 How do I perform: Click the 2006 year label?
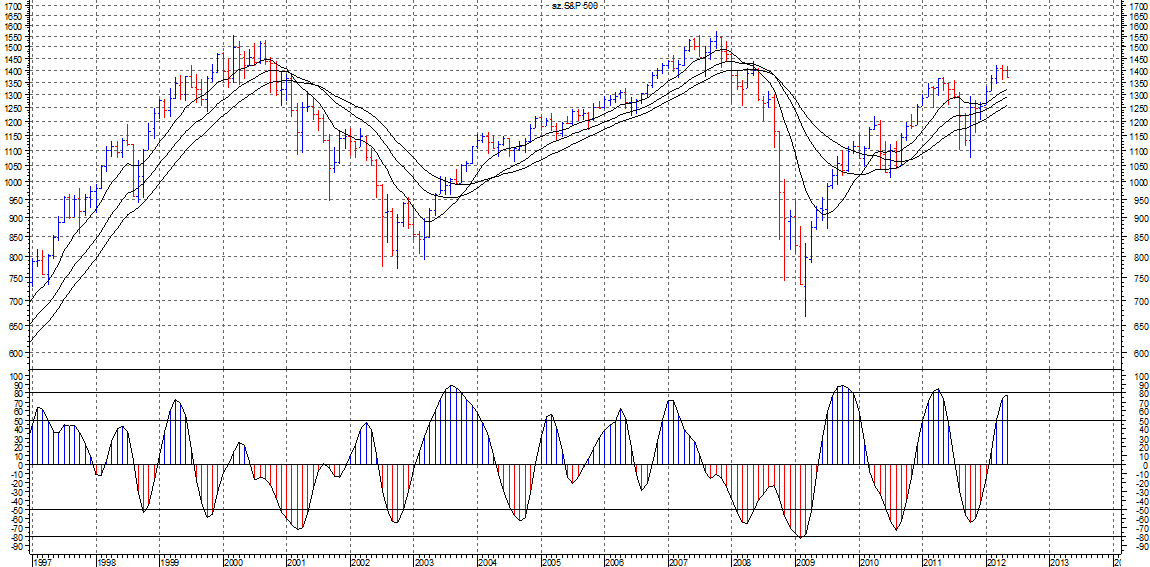tap(615, 562)
